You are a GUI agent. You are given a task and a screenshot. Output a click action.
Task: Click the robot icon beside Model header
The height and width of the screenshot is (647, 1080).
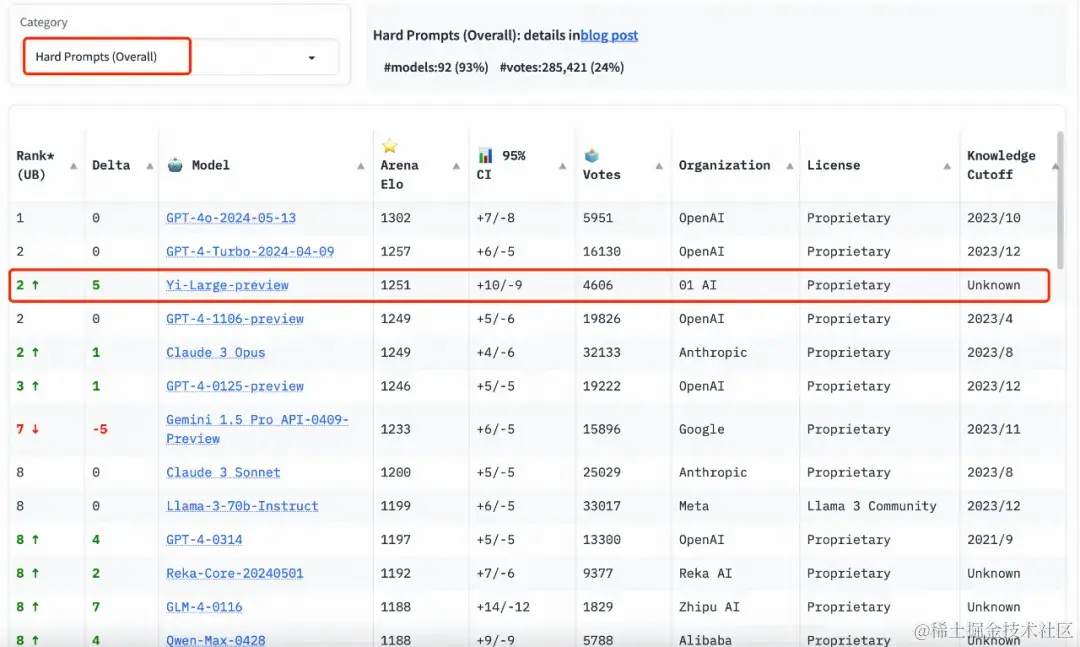[x=175, y=165]
